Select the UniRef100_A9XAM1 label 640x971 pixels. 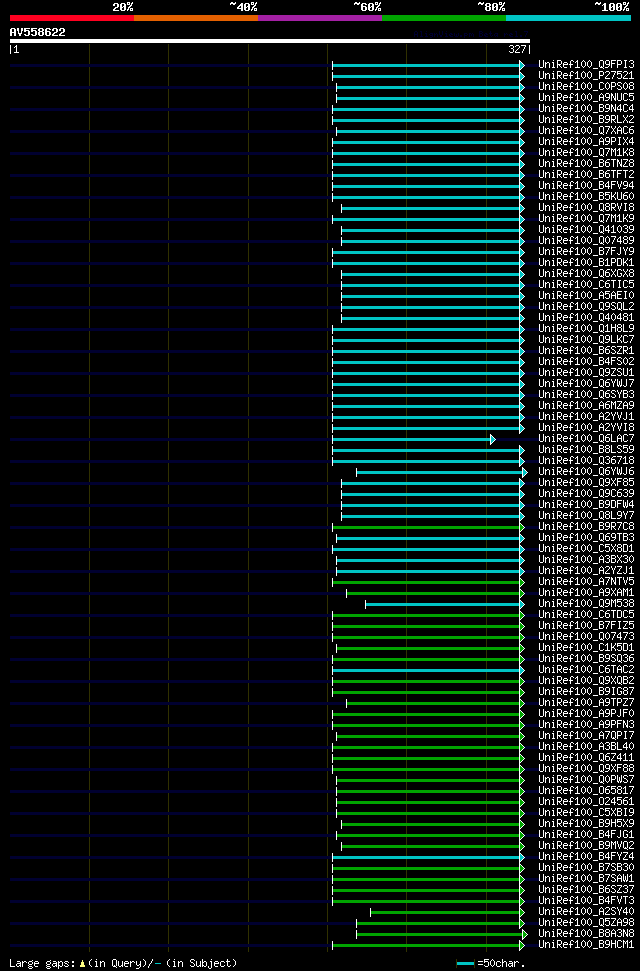[586, 593]
